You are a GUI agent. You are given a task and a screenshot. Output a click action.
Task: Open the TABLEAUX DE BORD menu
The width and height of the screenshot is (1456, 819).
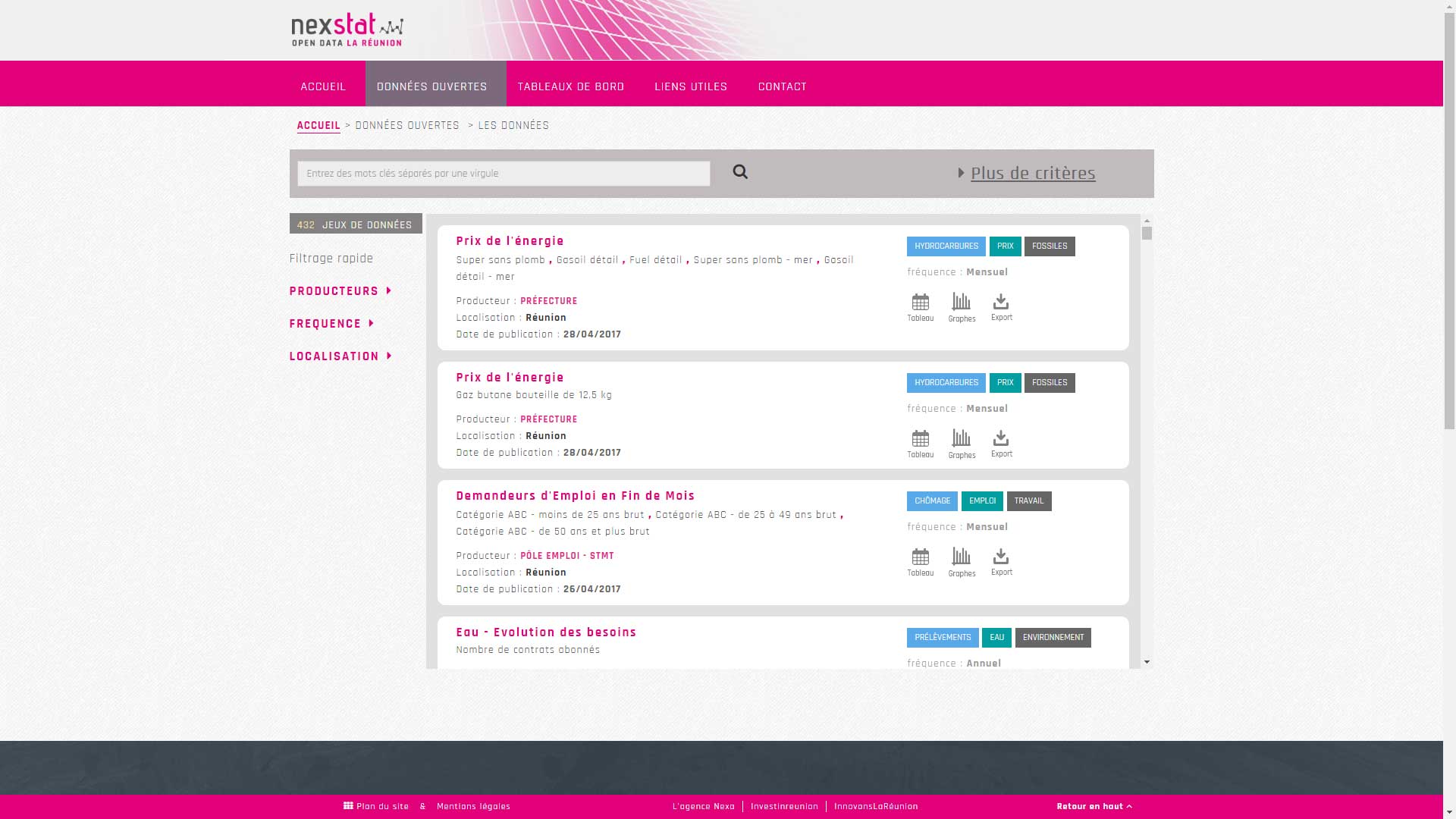(570, 86)
